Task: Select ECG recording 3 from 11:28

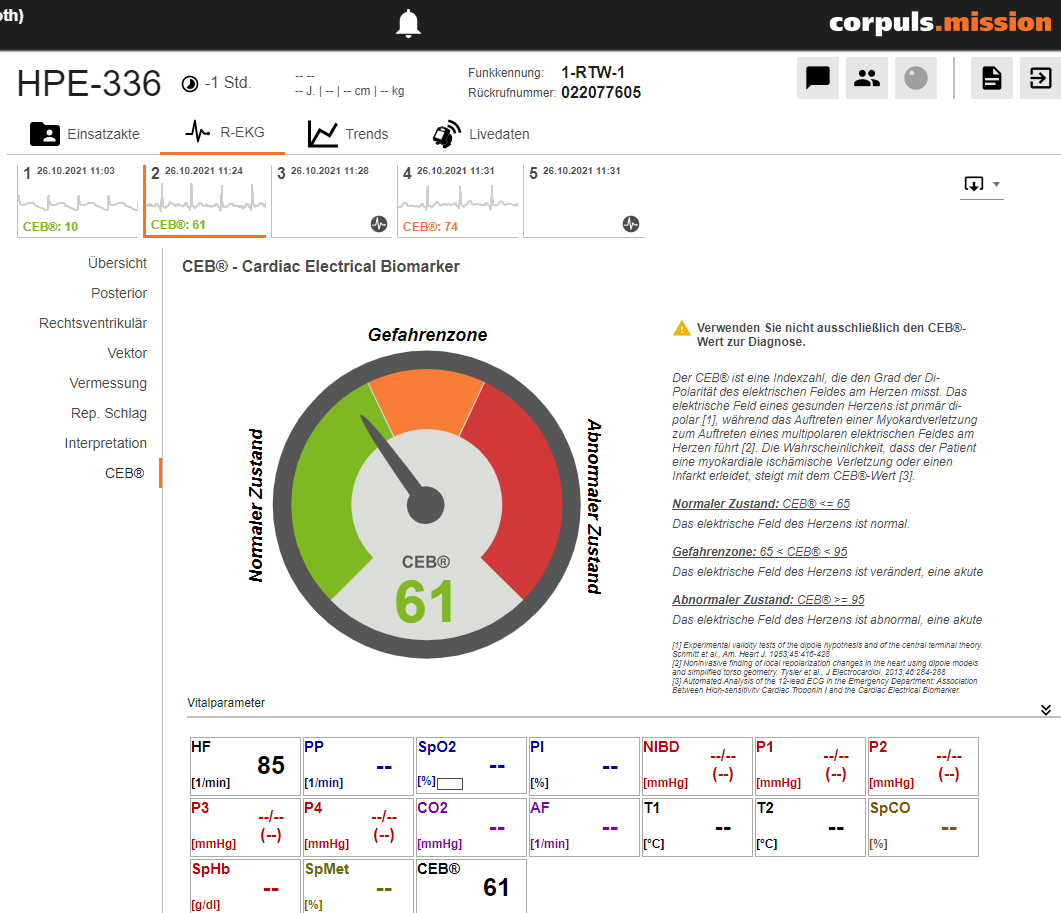Action: [332, 200]
